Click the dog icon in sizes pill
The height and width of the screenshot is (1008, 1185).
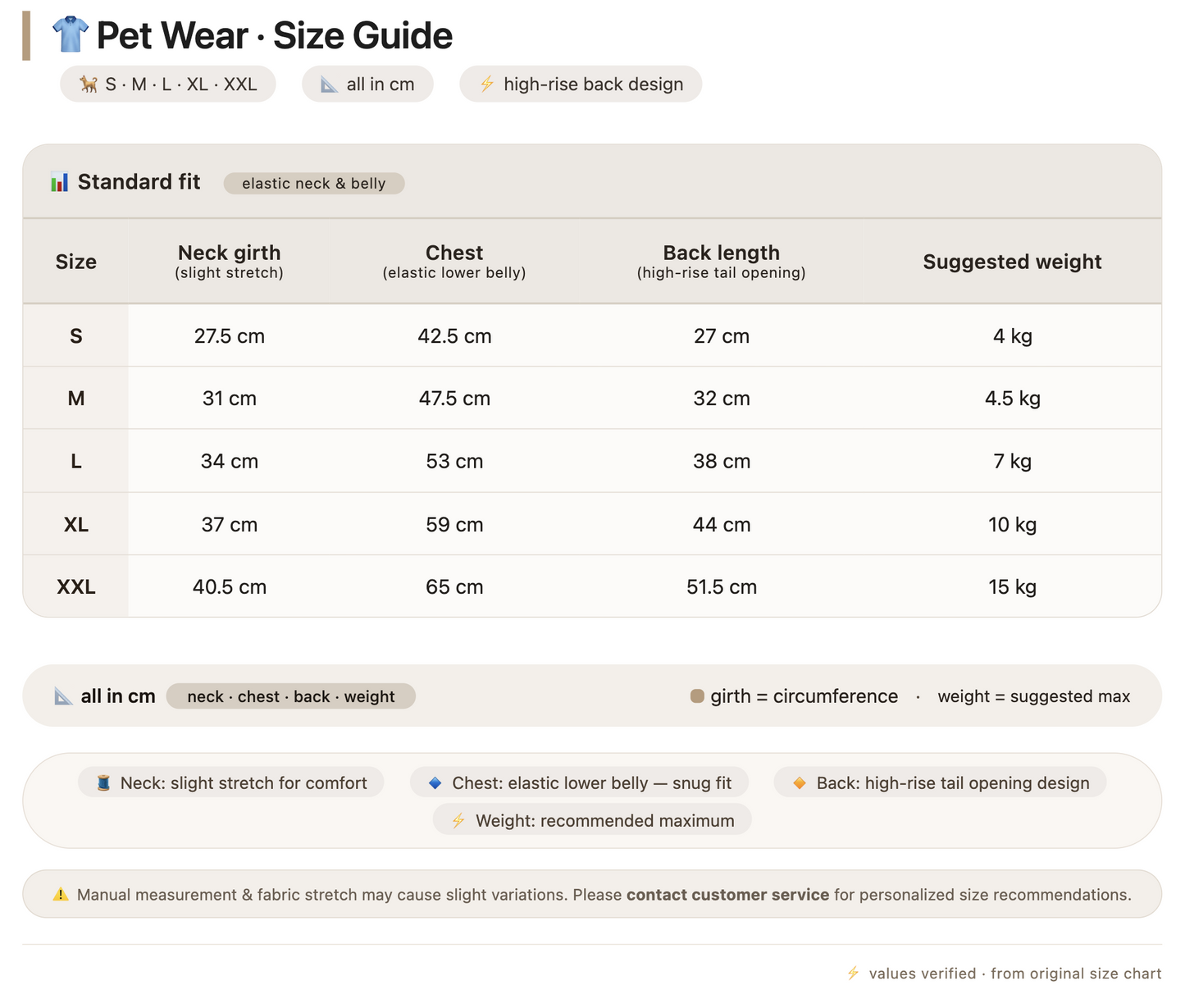click(89, 84)
